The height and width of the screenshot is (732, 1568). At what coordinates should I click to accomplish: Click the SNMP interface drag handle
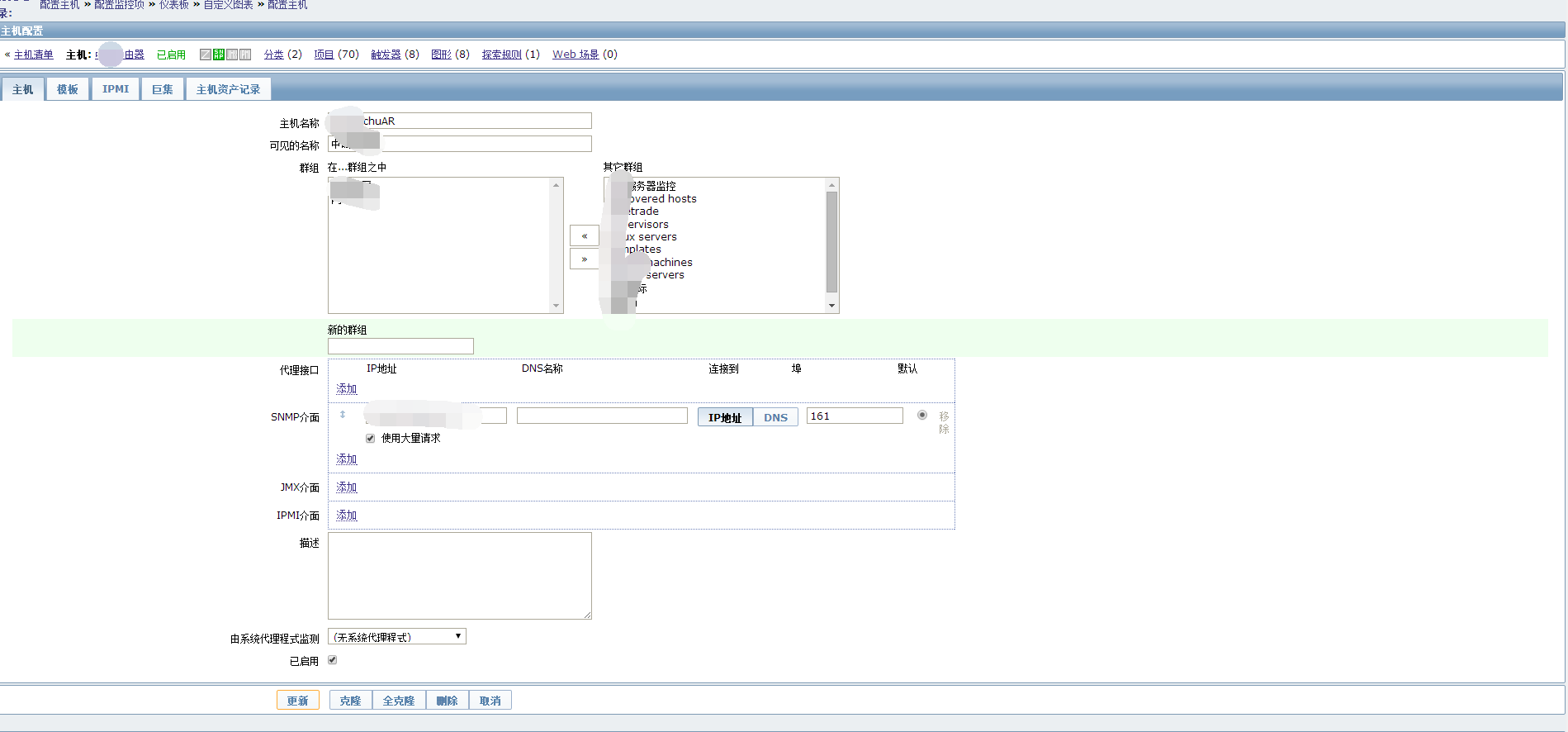click(x=343, y=415)
